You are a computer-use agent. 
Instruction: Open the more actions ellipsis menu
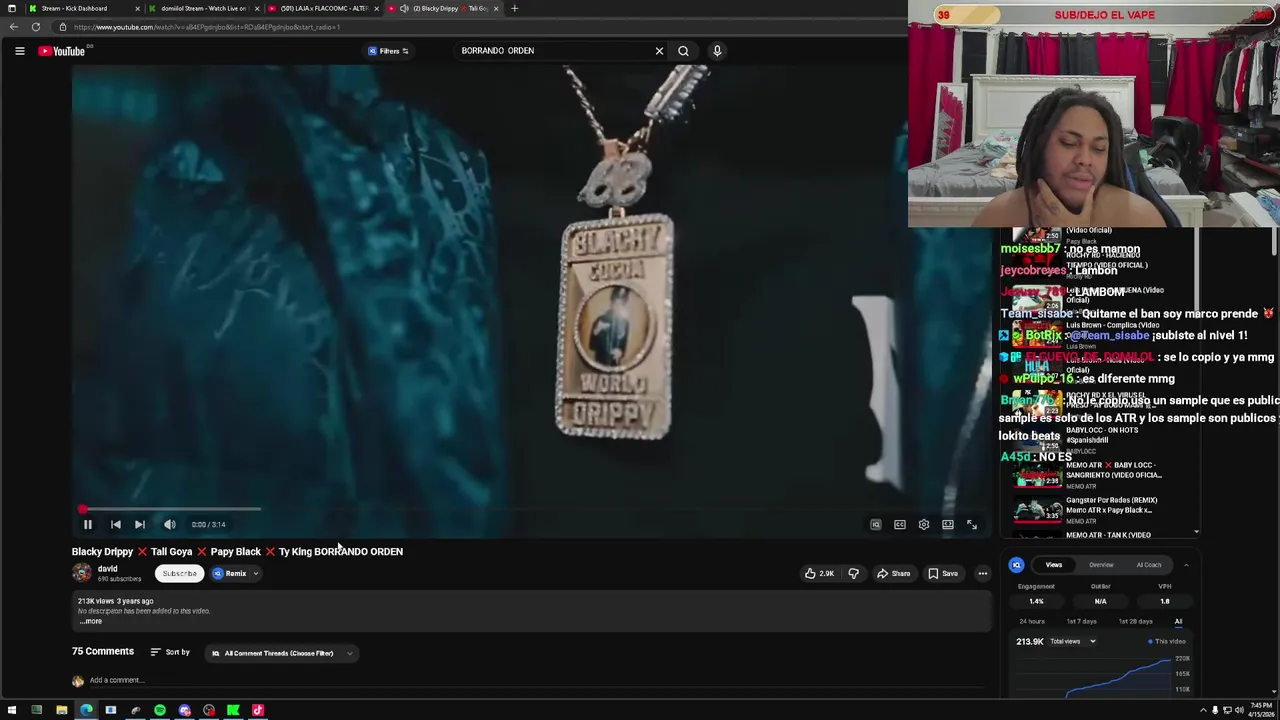[x=983, y=574]
